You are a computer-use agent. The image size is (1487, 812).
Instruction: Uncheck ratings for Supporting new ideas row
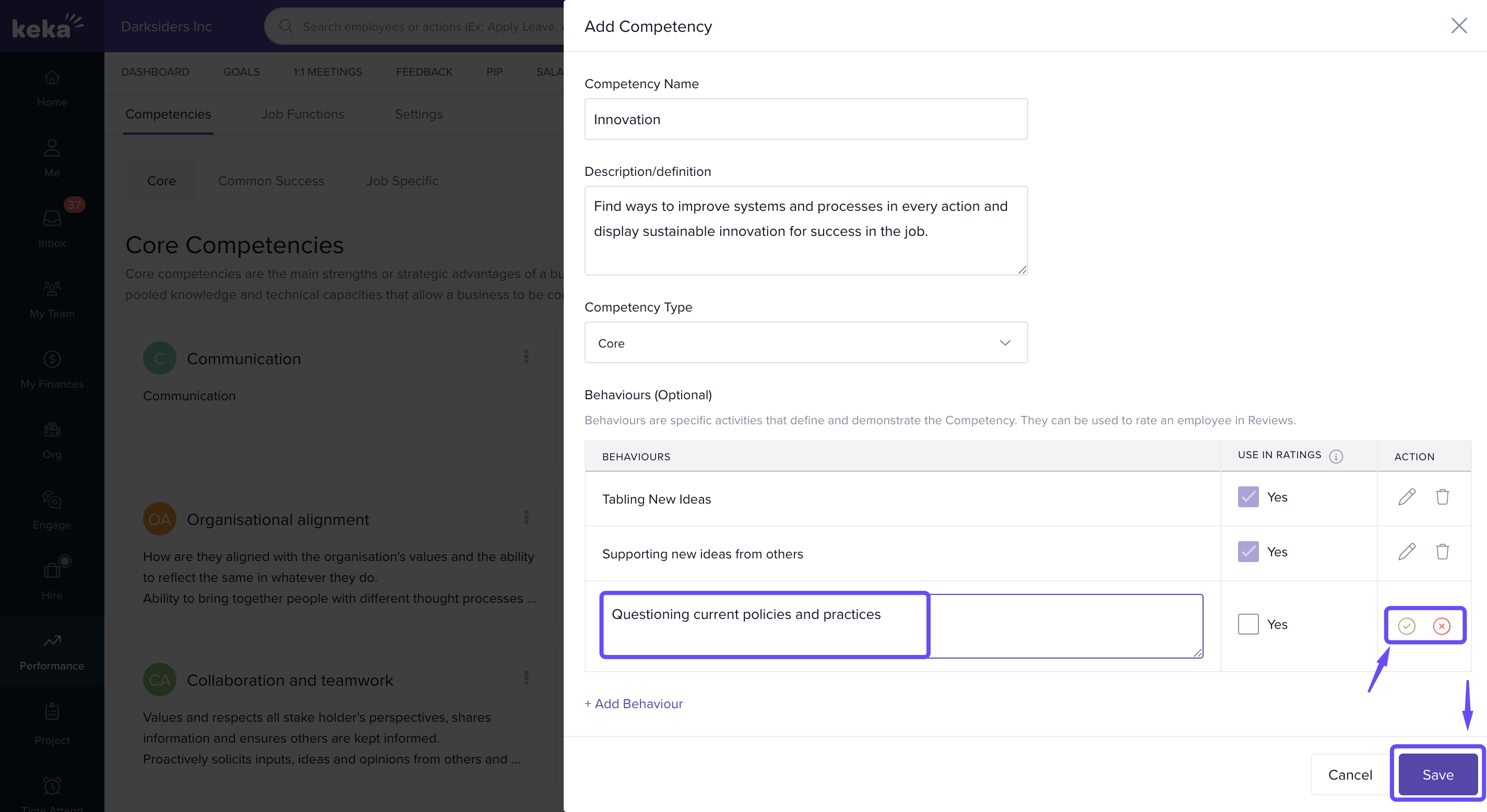1248,552
